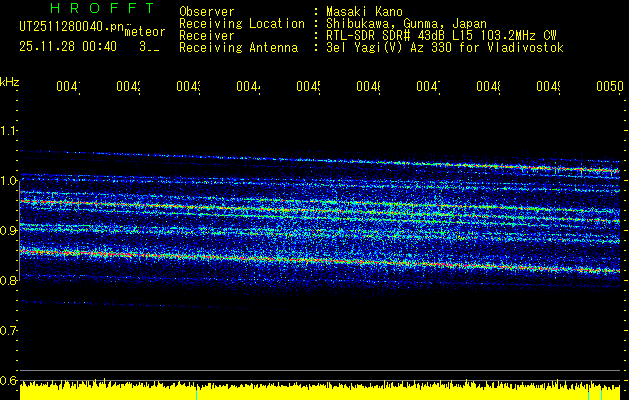Click the 0.6 frequency axis label
The width and height of the screenshot is (629, 400).
tap(9, 381)
